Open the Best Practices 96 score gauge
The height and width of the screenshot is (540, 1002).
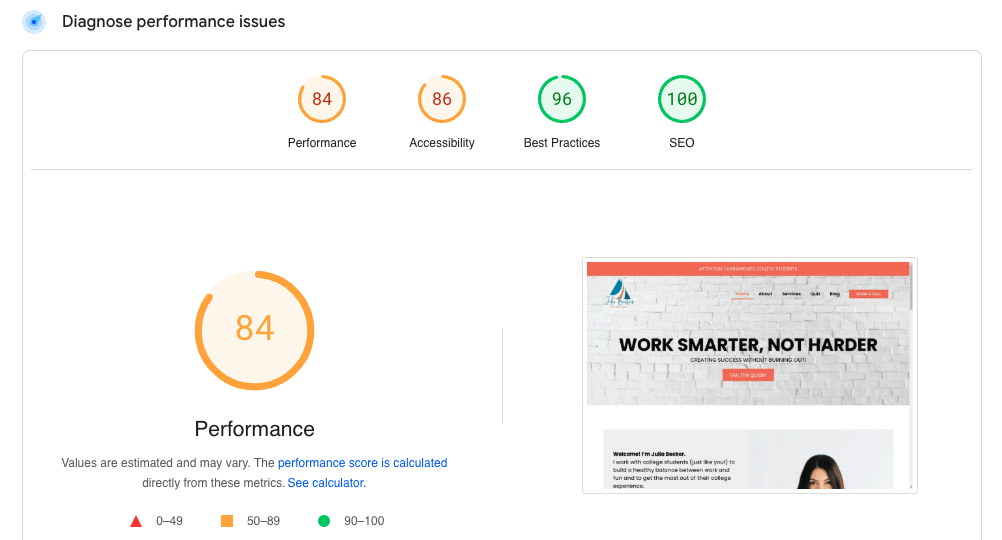562,99
